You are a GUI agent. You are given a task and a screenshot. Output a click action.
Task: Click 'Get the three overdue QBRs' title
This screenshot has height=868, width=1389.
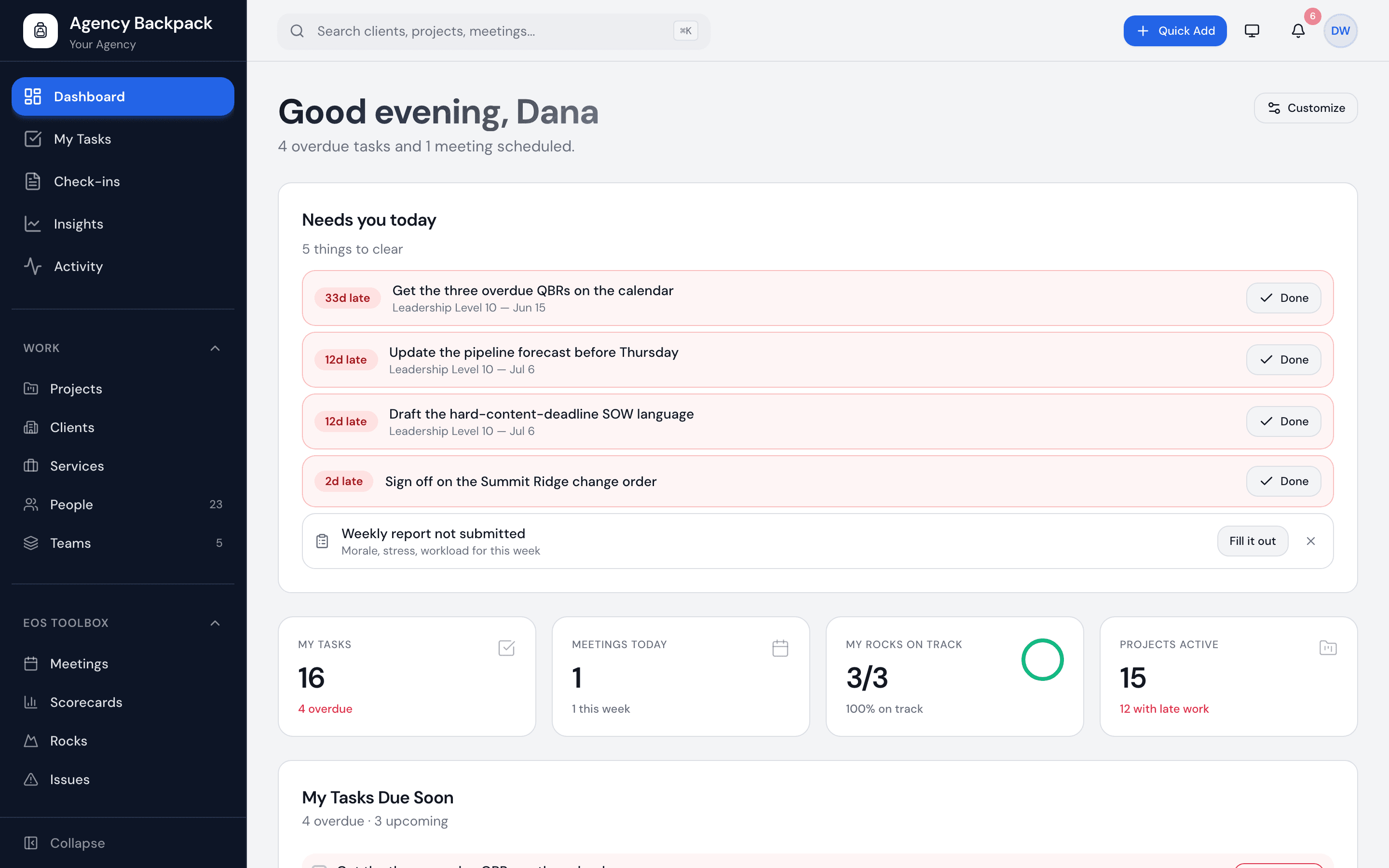[532, 290]
